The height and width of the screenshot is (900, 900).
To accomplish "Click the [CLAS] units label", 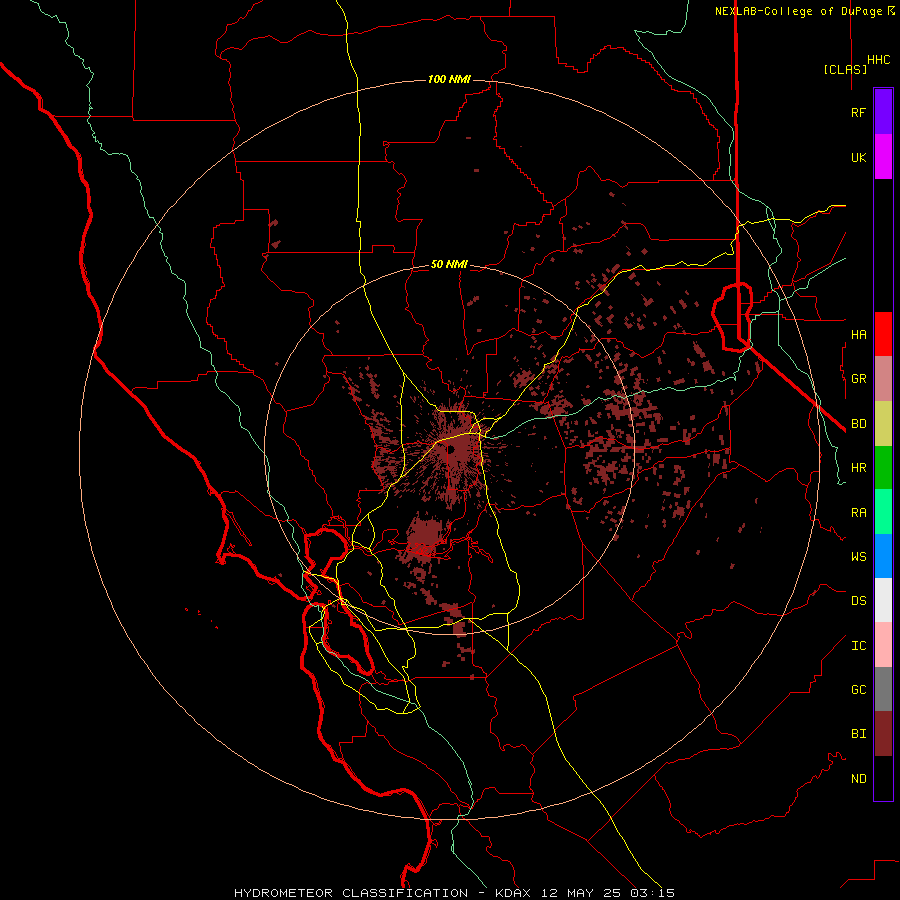I will tap(845, 69).
